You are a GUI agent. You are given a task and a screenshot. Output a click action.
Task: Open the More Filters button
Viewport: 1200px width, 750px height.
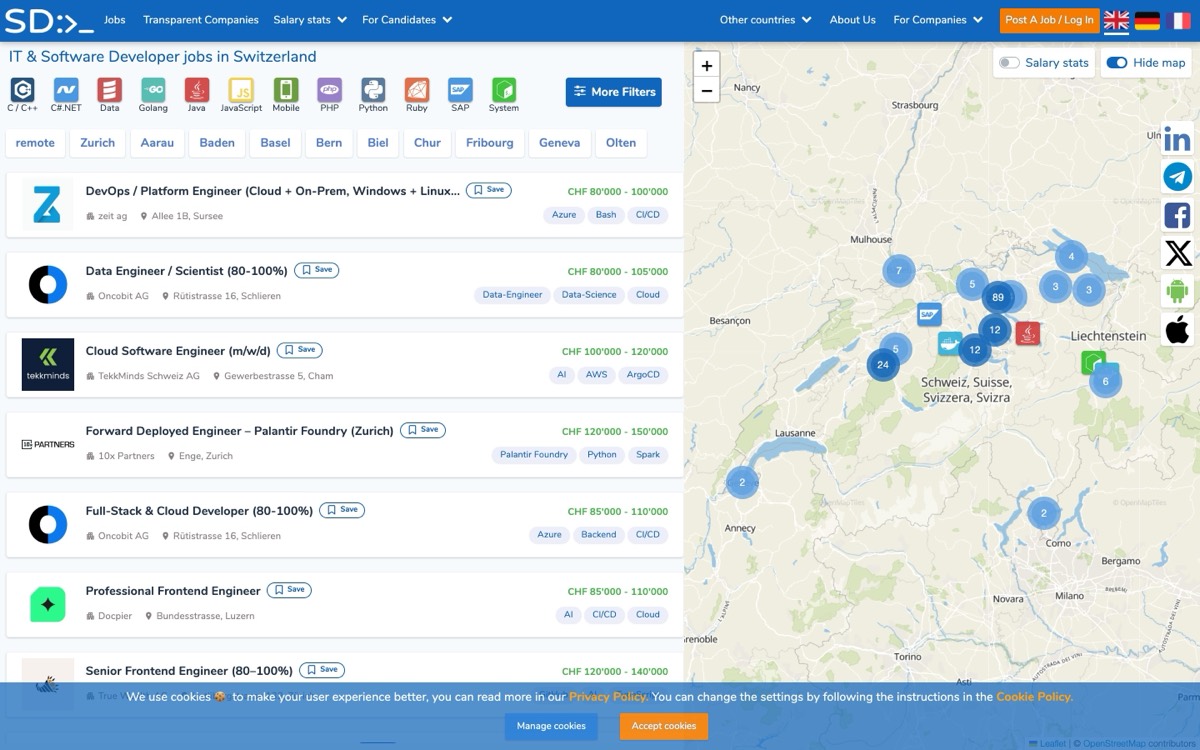[x=613, y=92]
